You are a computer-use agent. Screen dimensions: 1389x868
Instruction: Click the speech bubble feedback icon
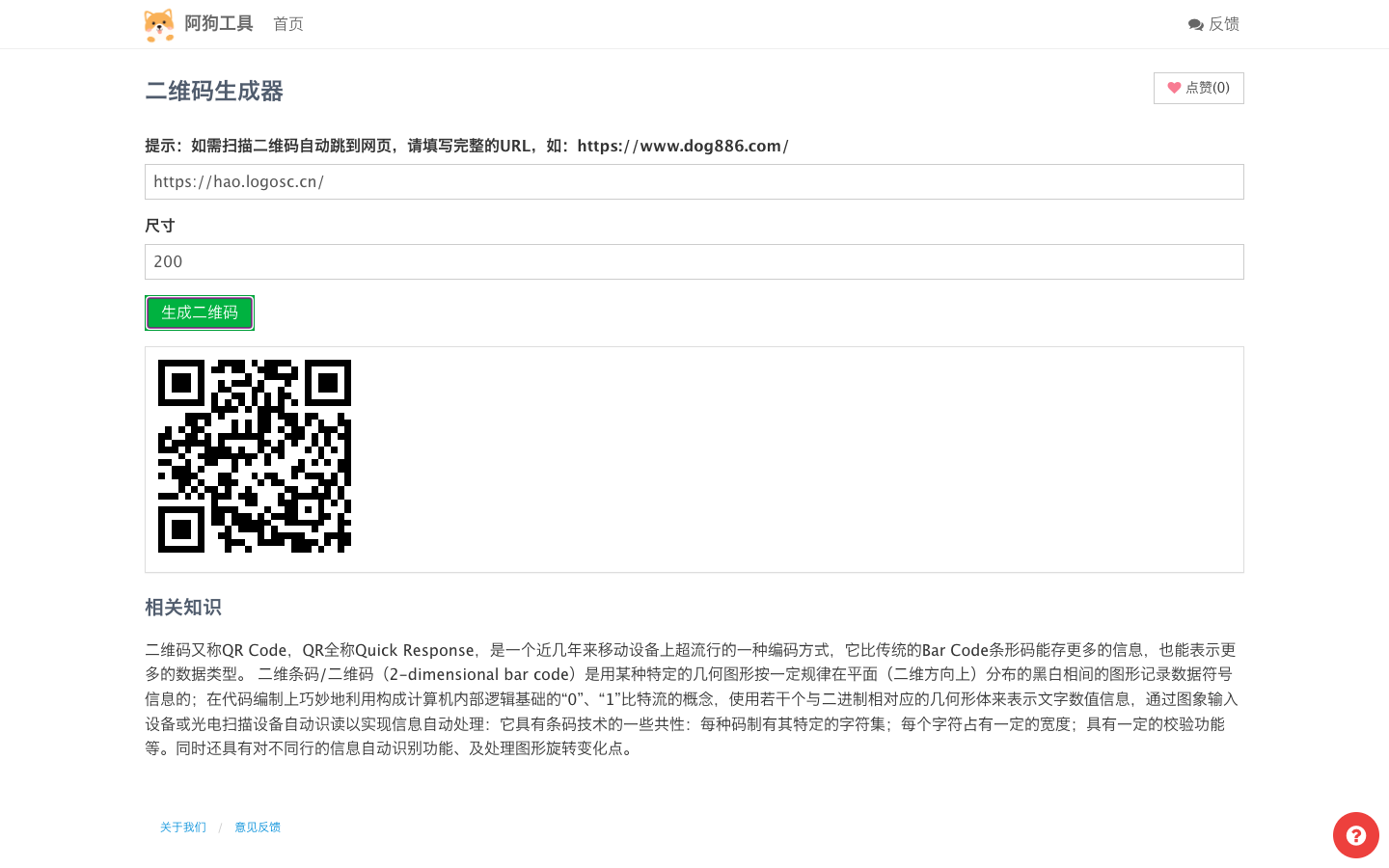pyautogui.click(x=1194, y=24)
